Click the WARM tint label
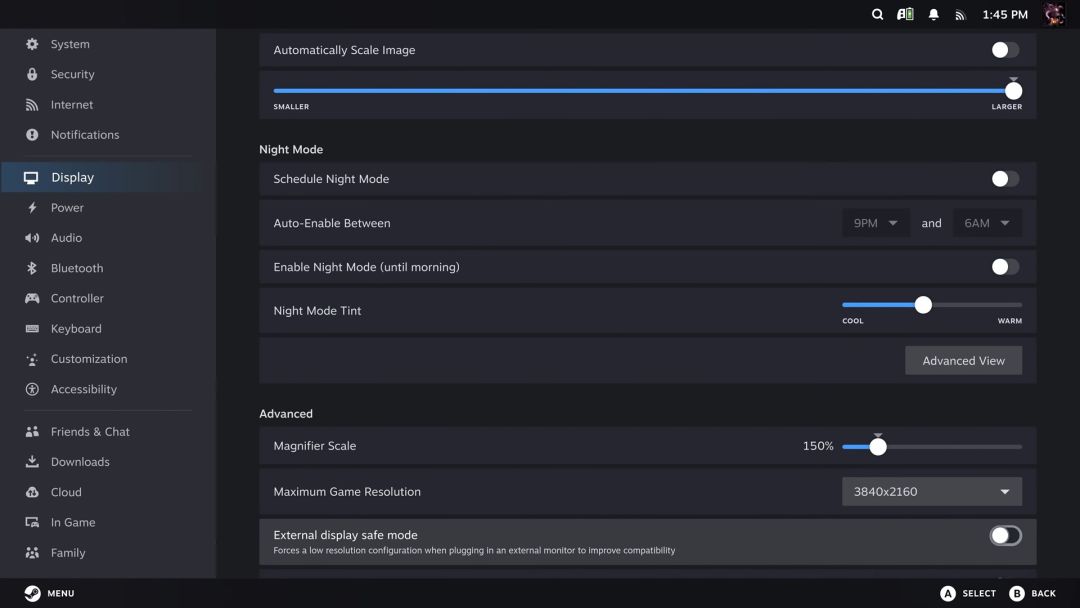Screen dimensions: 1080x608 tap(1010, 321)
